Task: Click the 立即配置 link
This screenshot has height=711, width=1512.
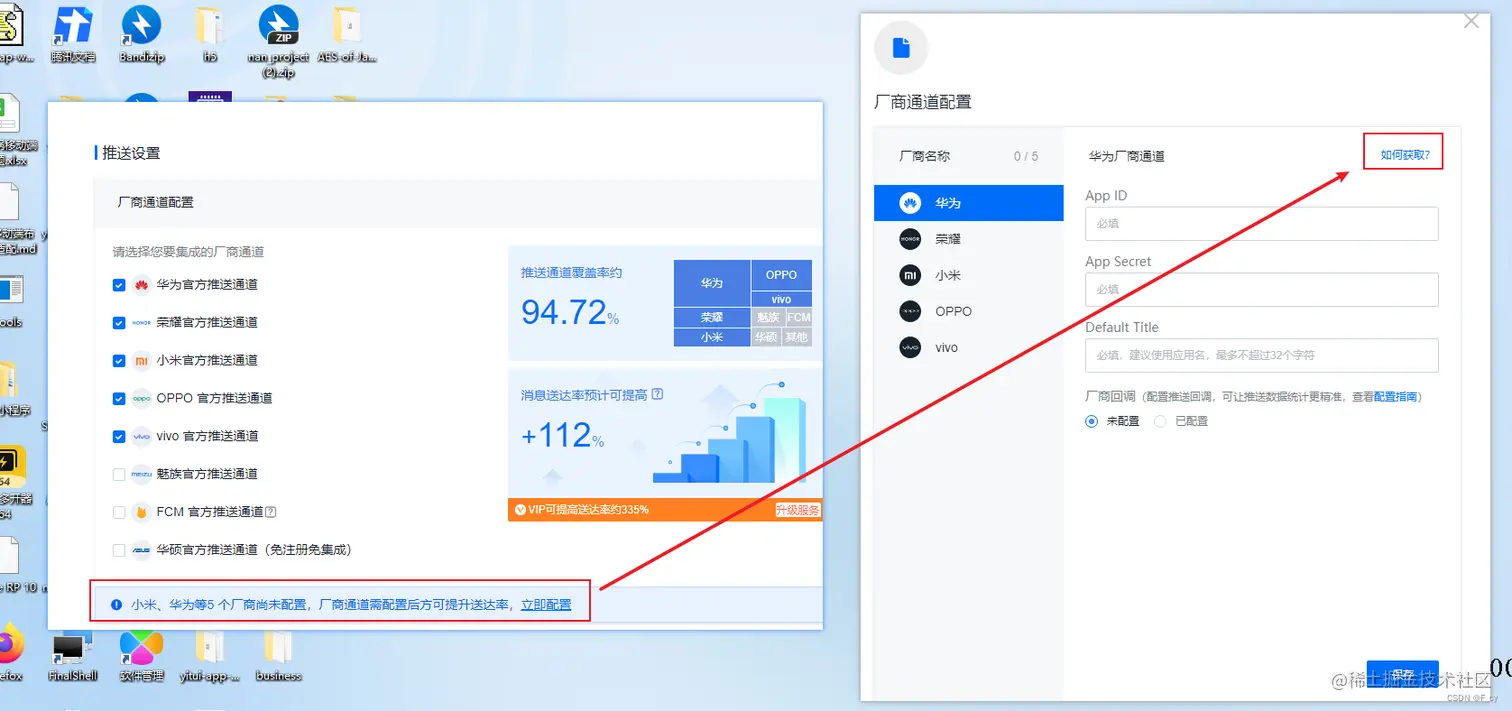Action: pos(546,605)
